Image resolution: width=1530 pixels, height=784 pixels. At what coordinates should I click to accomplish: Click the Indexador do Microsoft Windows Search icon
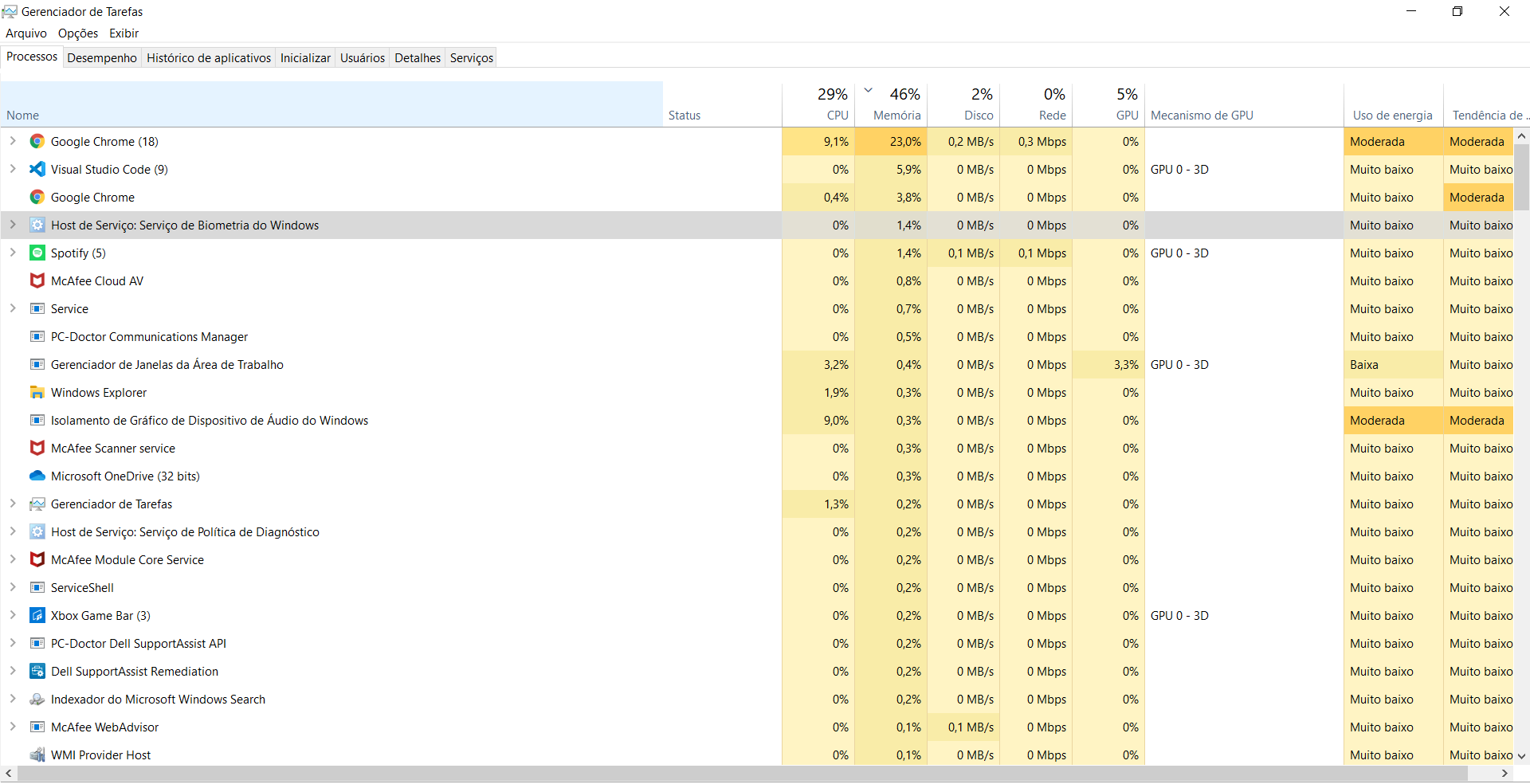pyautogui.click(x=37, y=699)
